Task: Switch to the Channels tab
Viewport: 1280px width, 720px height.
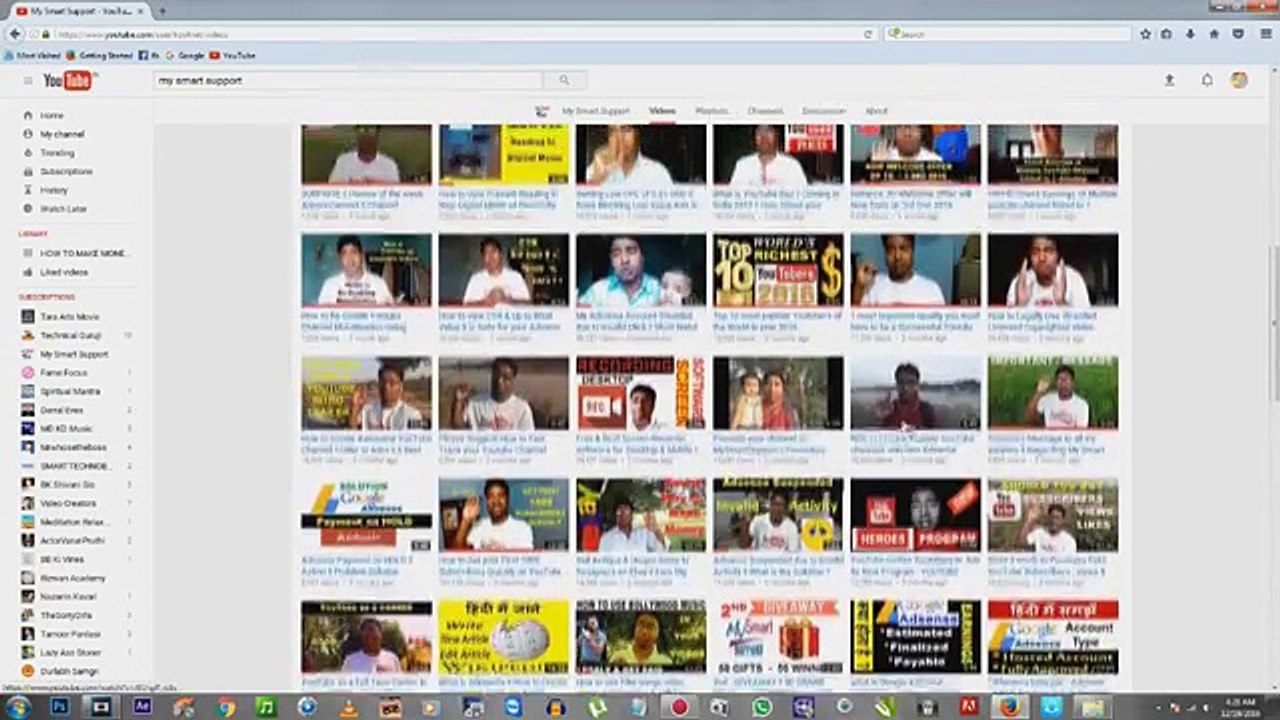Action: 765,111
